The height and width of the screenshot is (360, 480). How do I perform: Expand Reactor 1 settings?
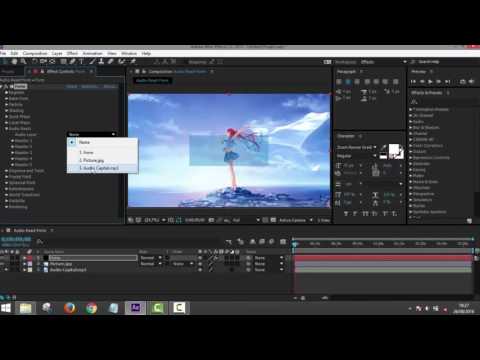[x=12, y=141]
